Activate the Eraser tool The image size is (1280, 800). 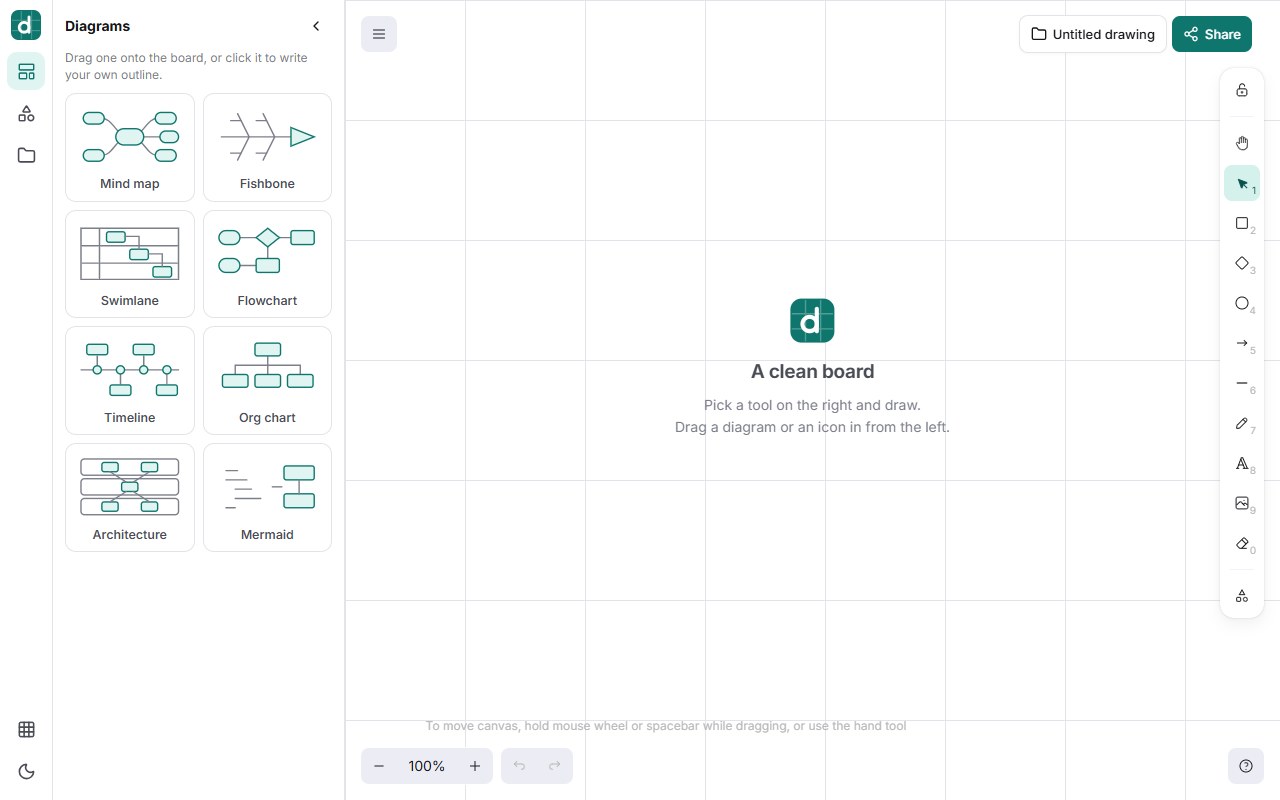pos(1242,543)
